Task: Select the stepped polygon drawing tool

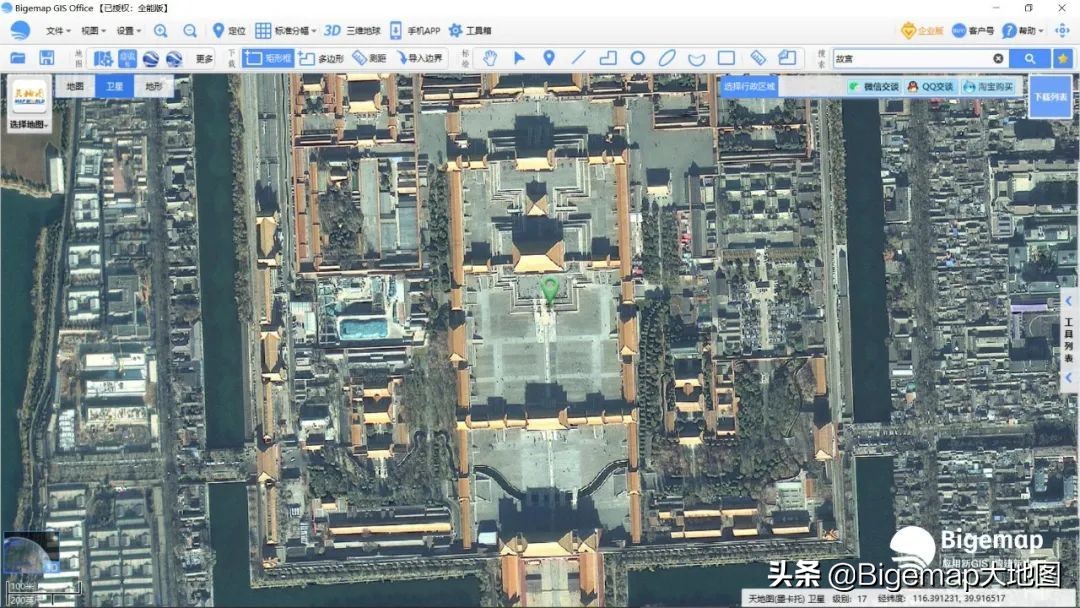Action: 608,59
